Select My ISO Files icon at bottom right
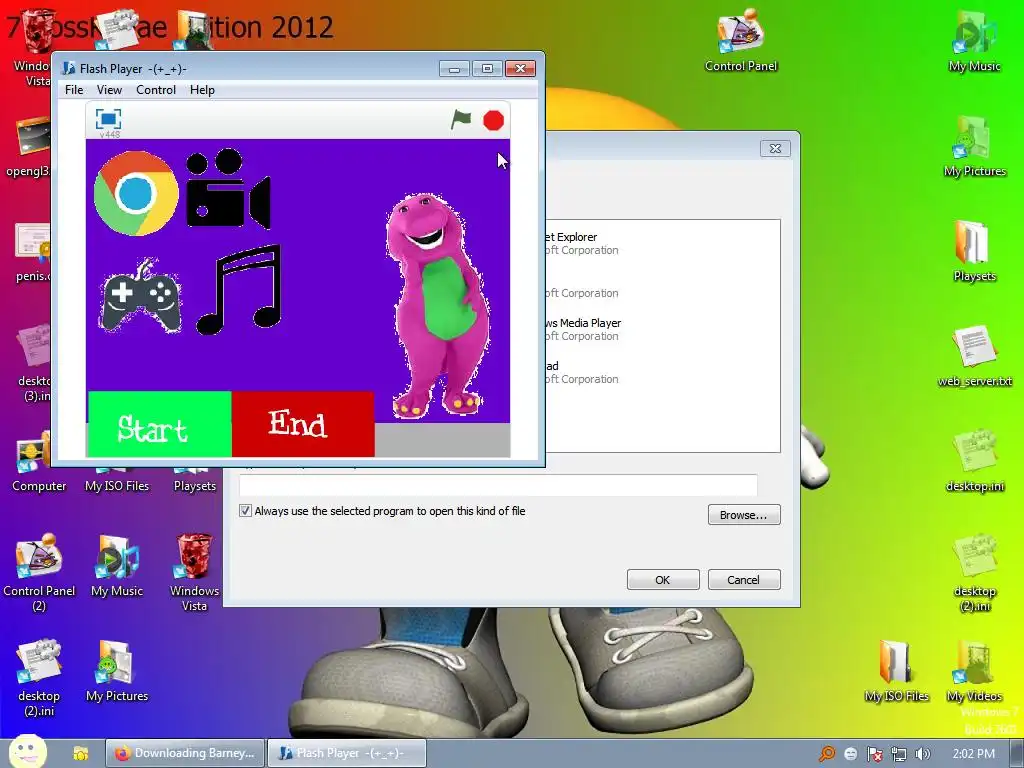1024x768 pixels. 896,672
